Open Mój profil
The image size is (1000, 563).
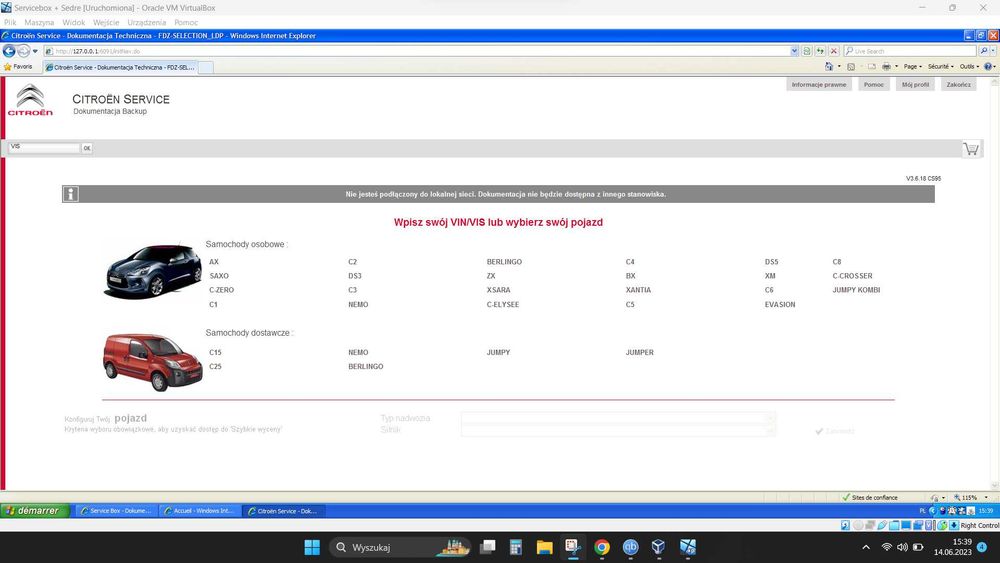tap(915, 84)
